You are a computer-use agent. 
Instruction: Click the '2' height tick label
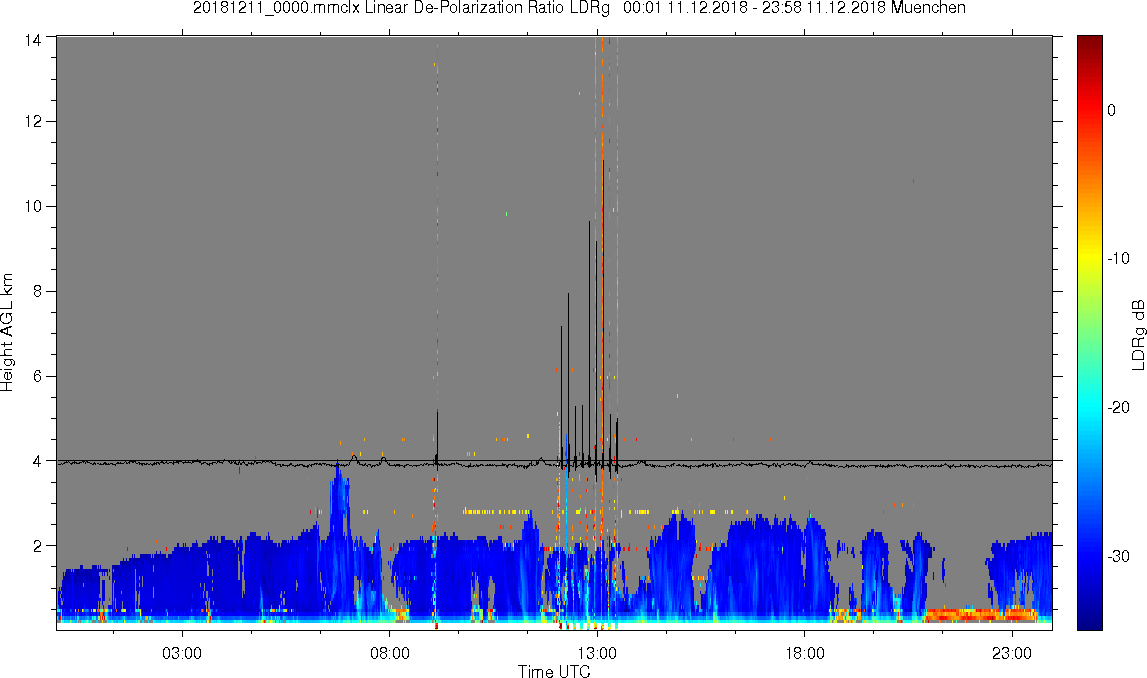pyautogui.click(x=37, y=546)
